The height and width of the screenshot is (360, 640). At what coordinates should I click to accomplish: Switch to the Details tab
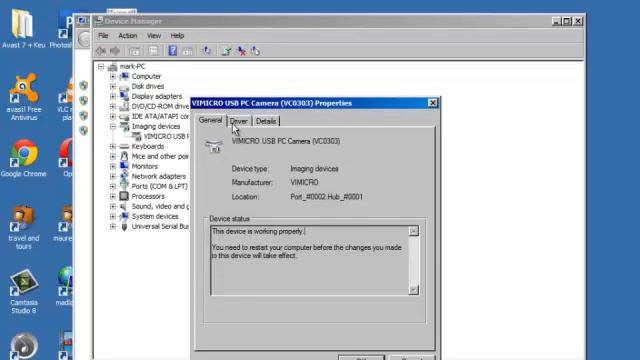tap(266, 121)
